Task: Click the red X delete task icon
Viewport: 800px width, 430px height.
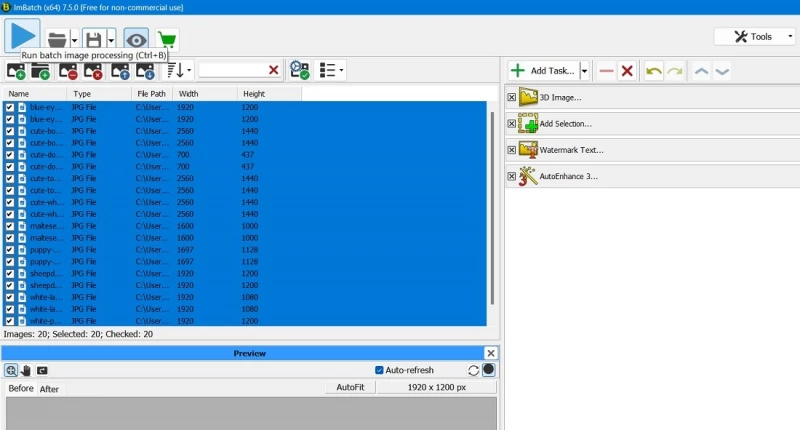Action: click(627, 71)
